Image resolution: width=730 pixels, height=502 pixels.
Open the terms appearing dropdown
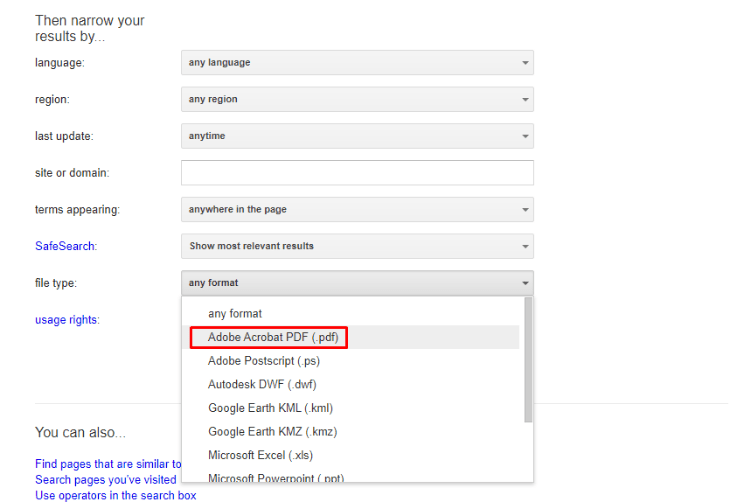(357, 210)
